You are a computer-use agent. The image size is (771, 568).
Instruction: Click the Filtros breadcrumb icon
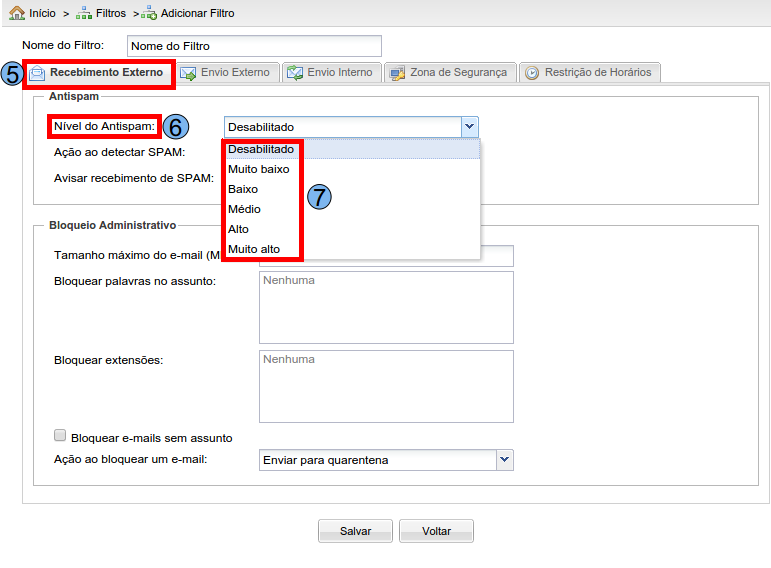coord(84,13)
